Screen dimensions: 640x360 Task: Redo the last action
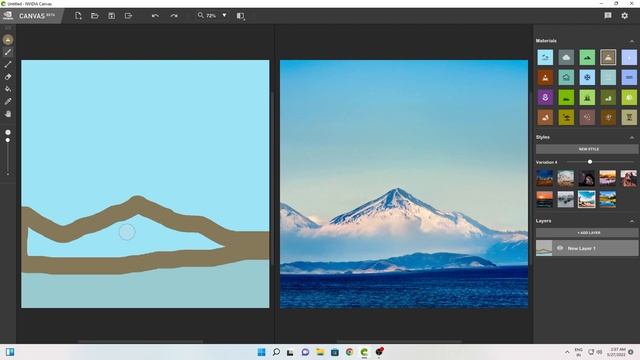click(x=174, y=16)
